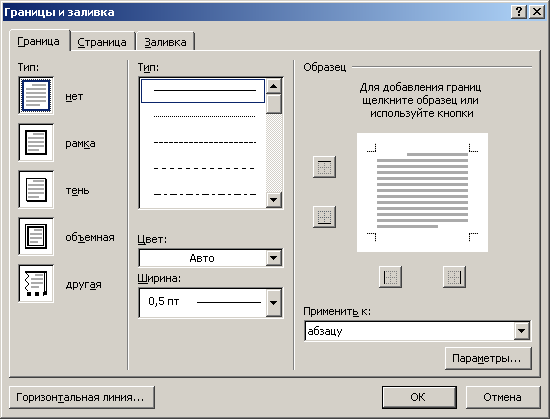The image size is (550, 419).
Task: Click the 'тень' label text
Action: tap(78, 190)
